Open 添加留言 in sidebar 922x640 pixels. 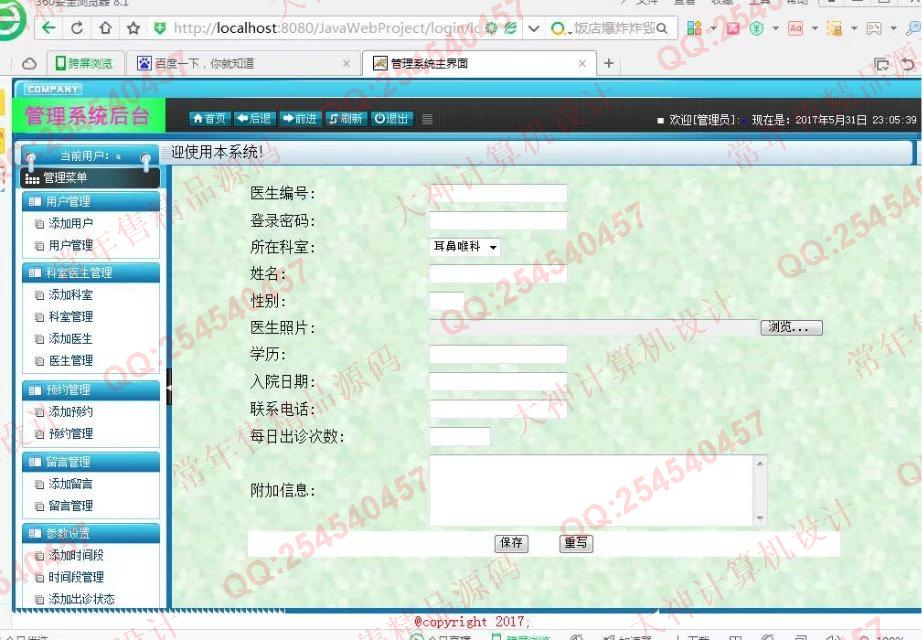70,484
